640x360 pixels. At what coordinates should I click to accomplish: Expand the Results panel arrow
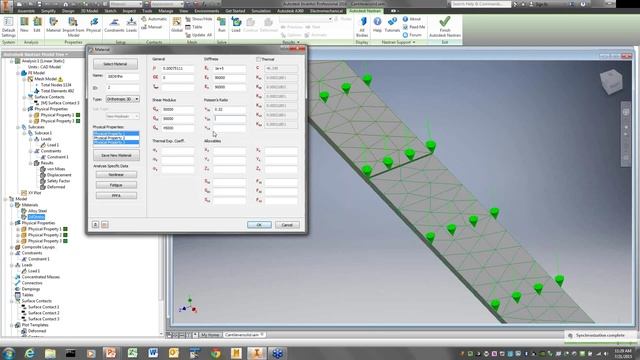tap(298, 42)
